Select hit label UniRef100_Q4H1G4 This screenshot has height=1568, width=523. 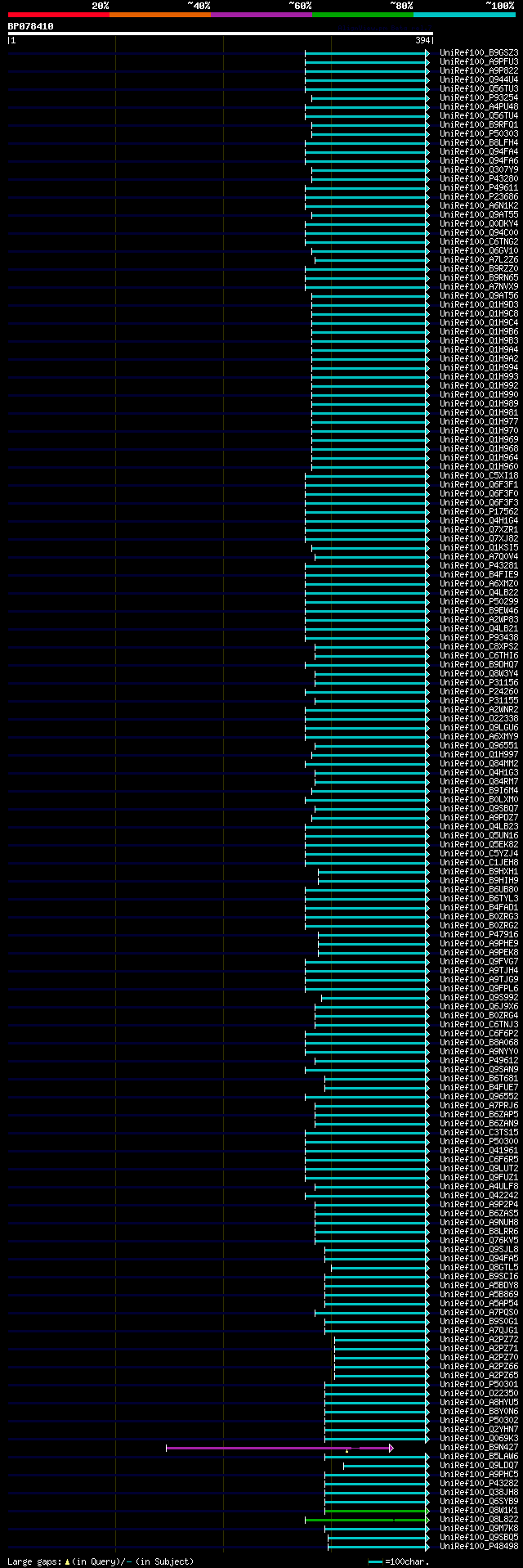coord(479,520)
